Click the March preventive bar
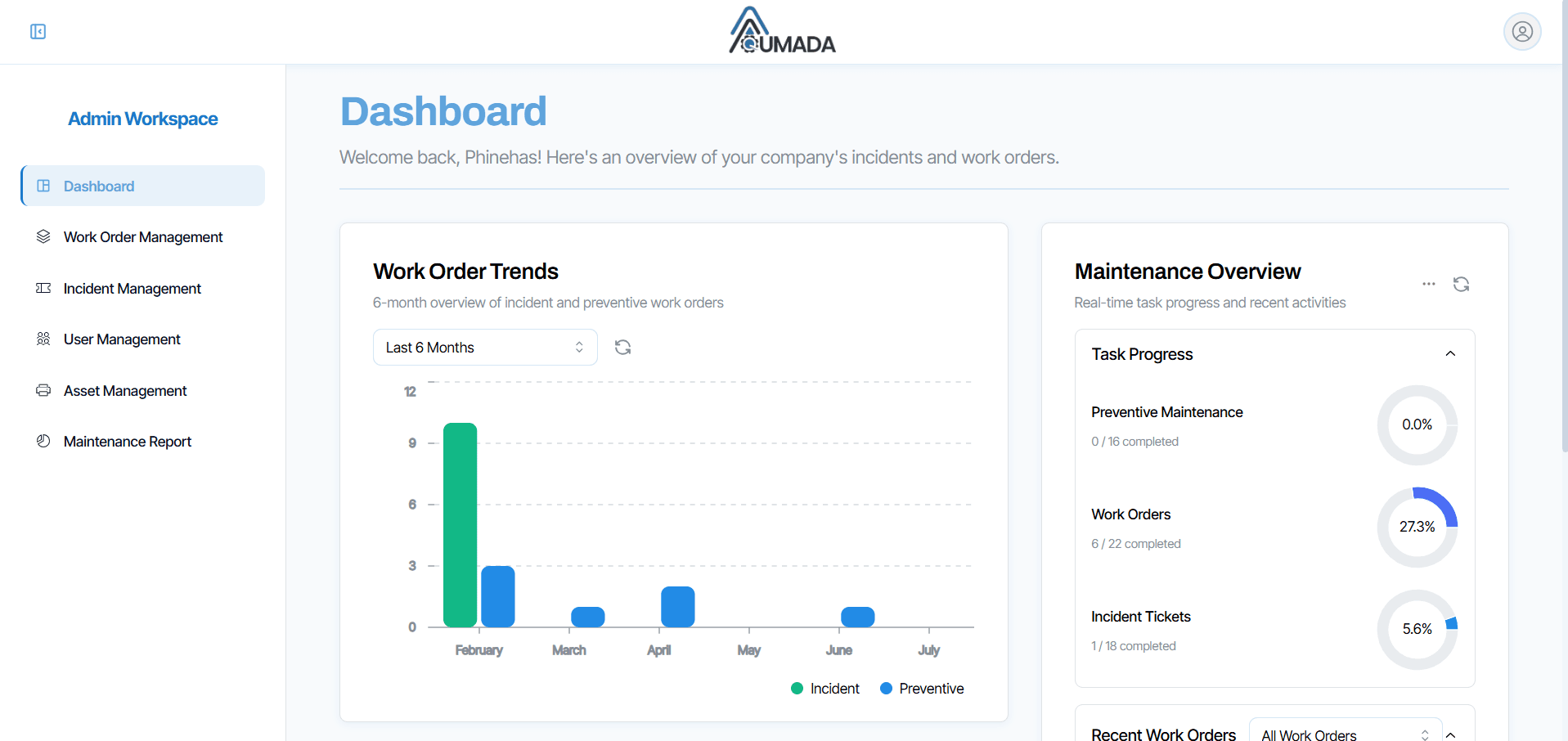1568x741 pixels. point(588,617)
